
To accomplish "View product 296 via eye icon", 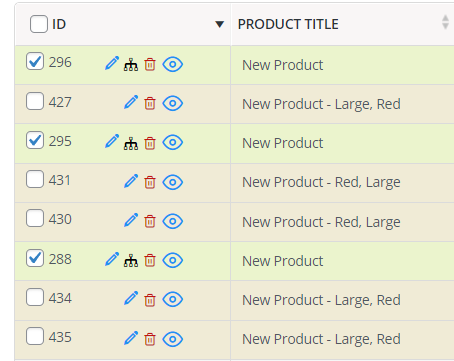I will point(173,64).
